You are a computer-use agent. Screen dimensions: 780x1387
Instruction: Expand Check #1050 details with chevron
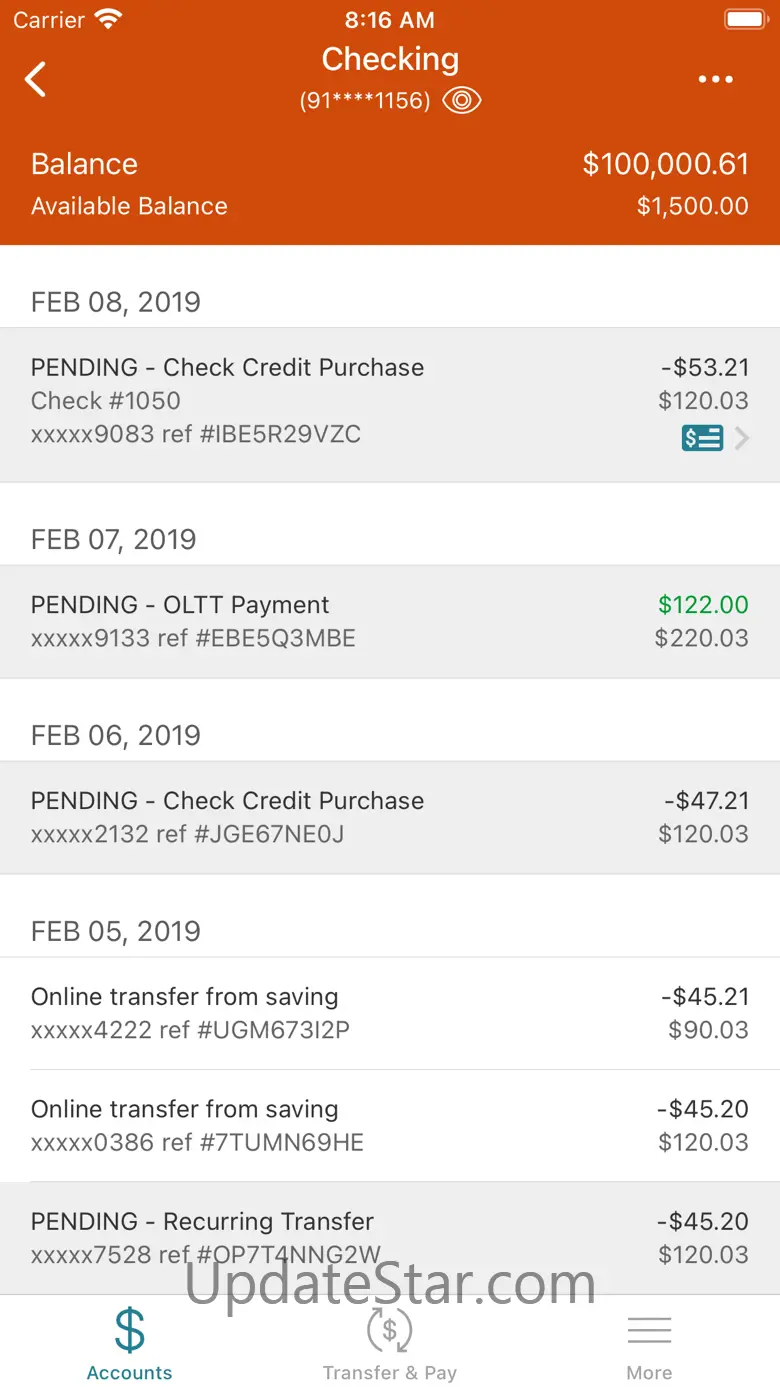coord(742,438)
